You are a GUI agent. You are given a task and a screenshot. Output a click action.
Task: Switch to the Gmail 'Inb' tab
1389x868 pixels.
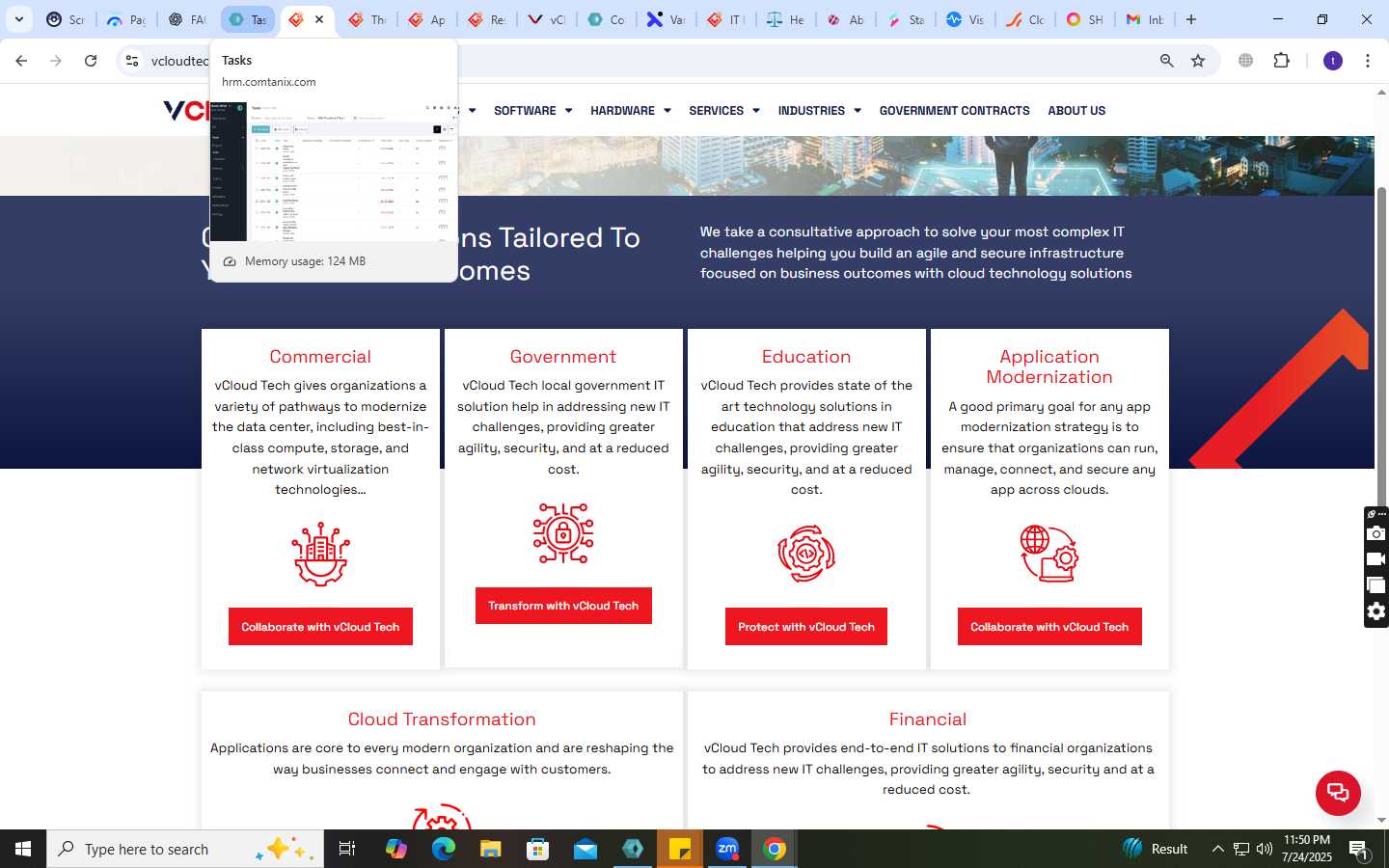point(1145,19)
